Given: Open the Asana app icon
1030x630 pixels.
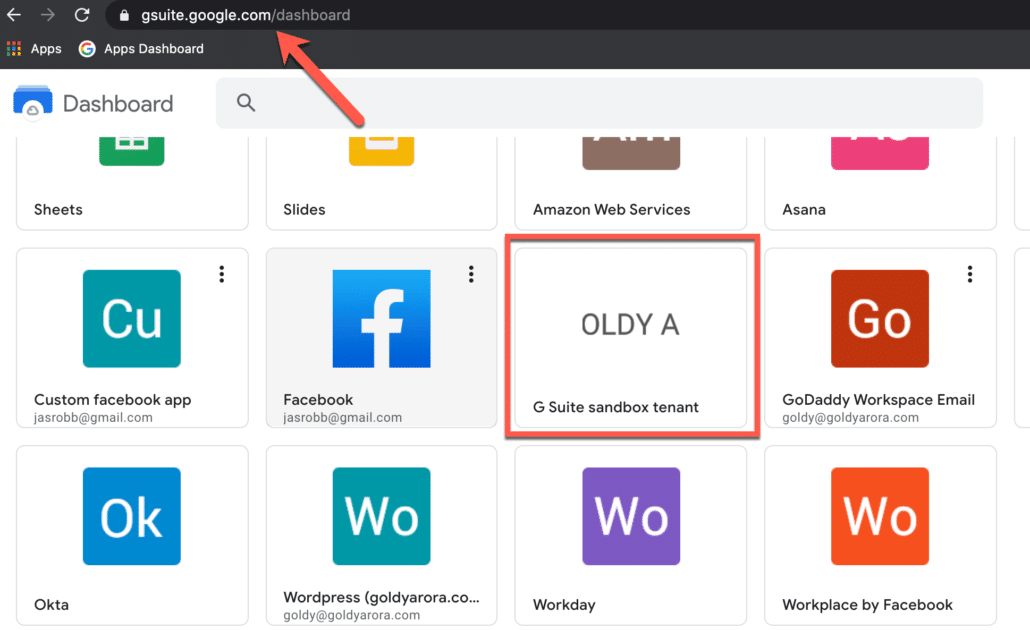Looking at the screenshot, I should 880,152.
